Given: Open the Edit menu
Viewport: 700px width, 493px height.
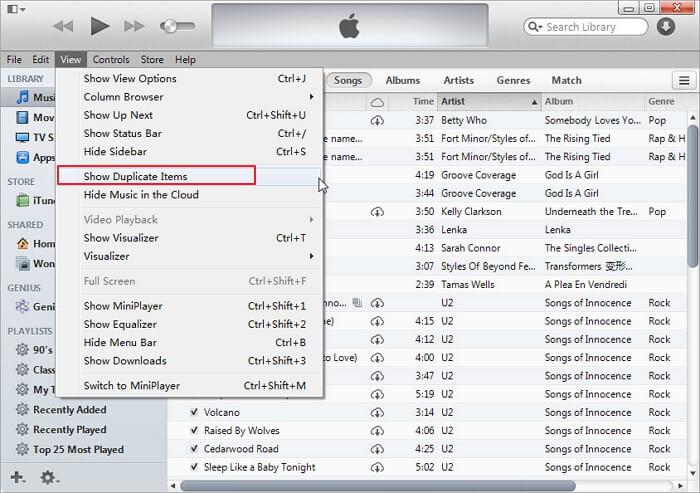Looking at the screenshot, I should (x=41, y=59).
